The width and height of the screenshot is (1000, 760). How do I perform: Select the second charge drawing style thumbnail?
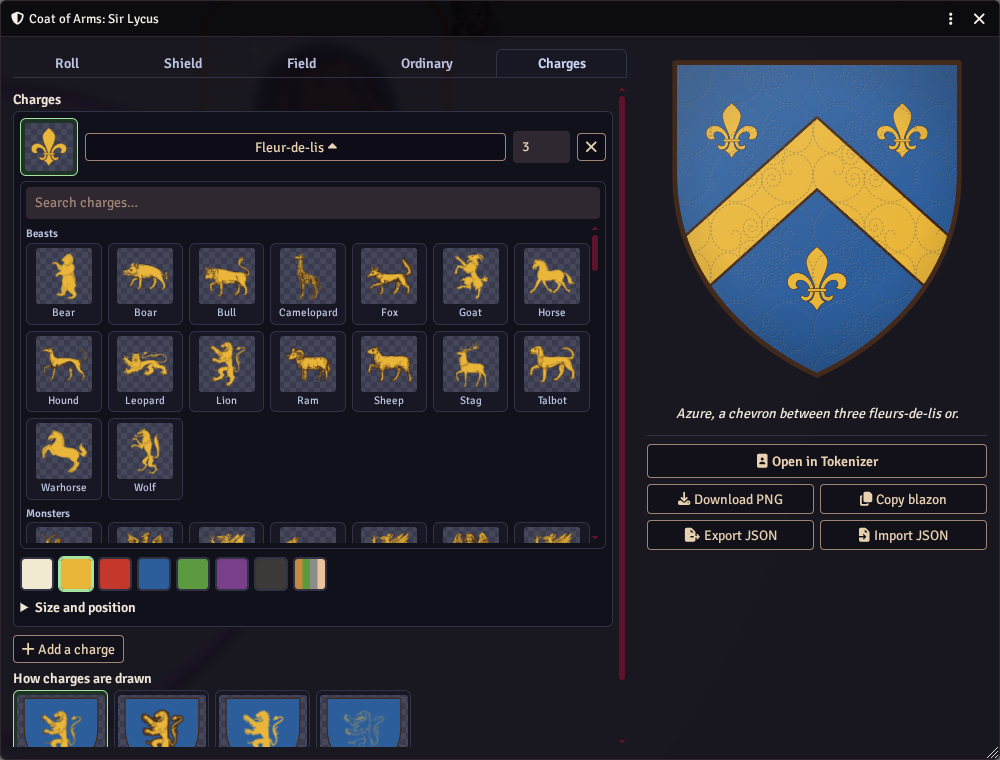(161, 719)
